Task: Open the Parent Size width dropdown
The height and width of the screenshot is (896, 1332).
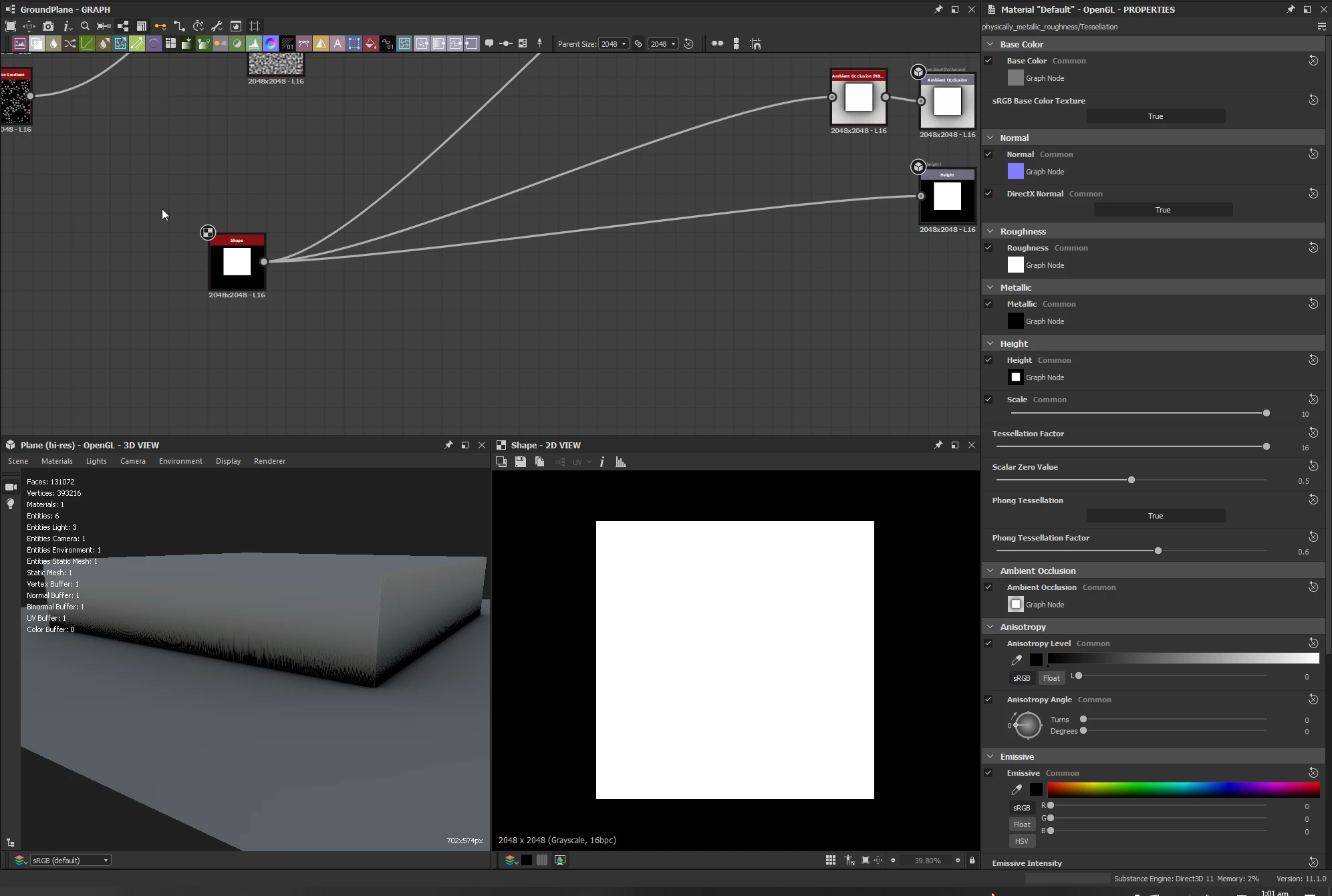Action: [614, 44]
